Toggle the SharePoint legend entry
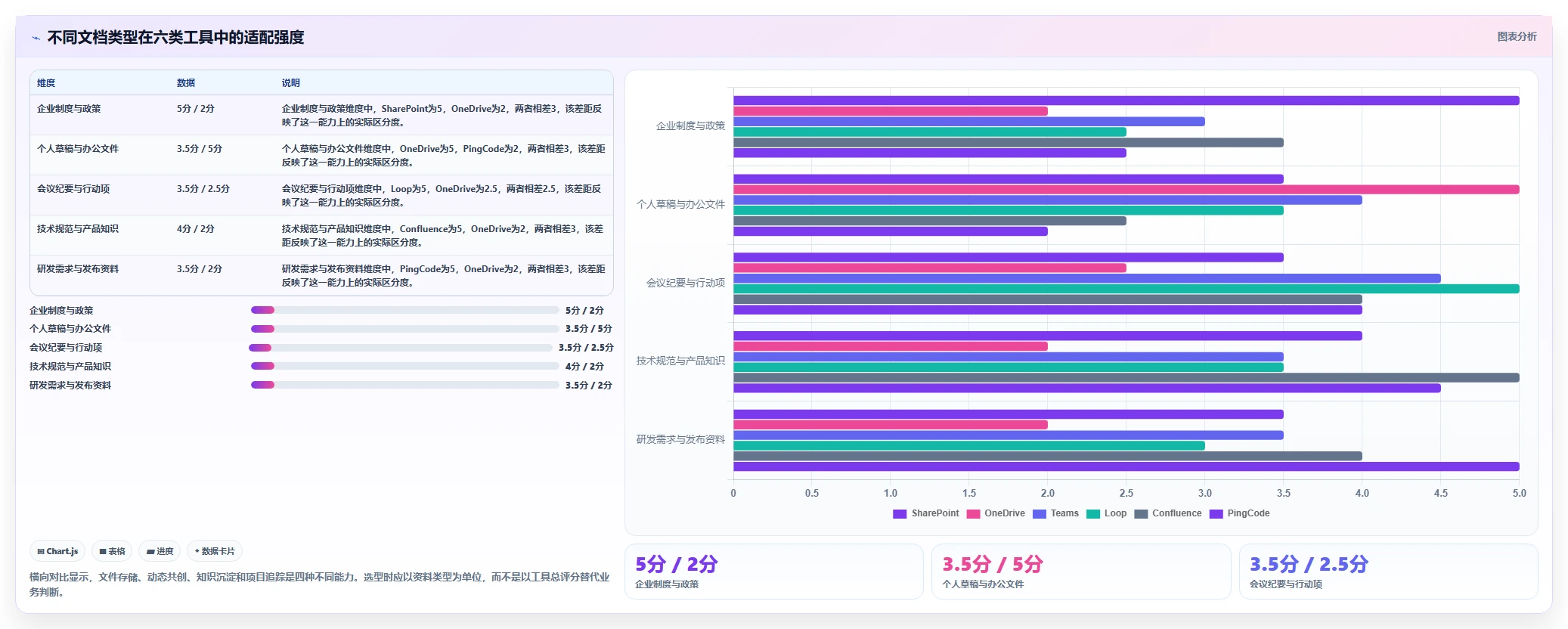 click(926, 513)
